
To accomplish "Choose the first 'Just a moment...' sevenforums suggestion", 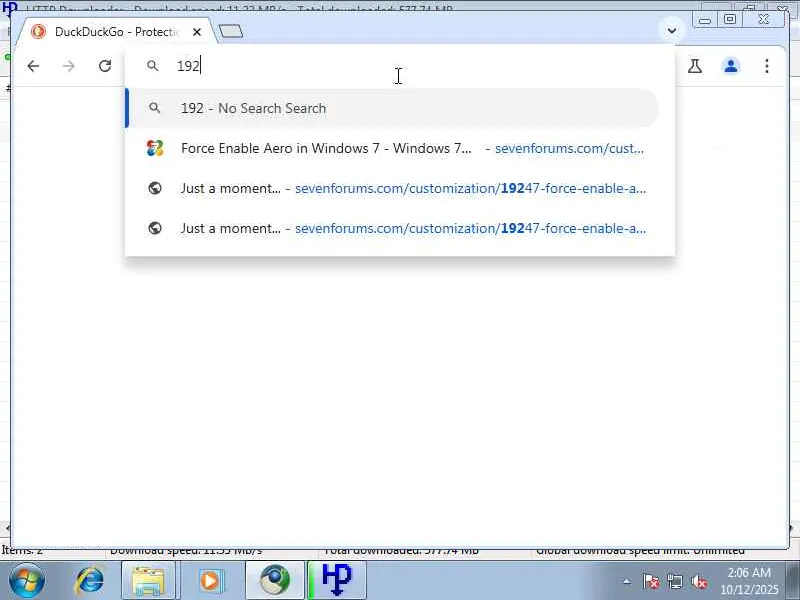I will [x=392, y=188].
